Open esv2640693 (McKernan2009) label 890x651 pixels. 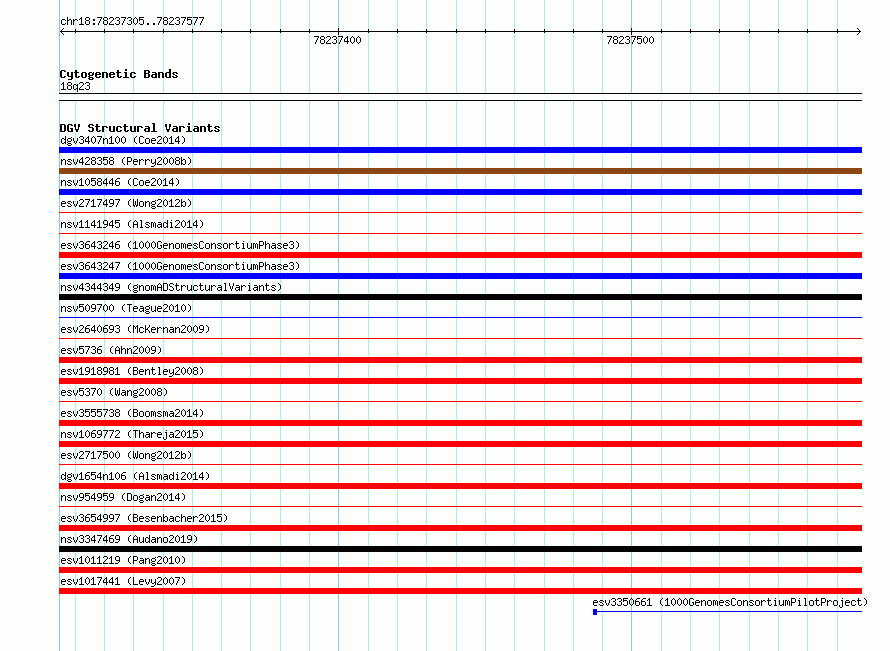point(135,329)
